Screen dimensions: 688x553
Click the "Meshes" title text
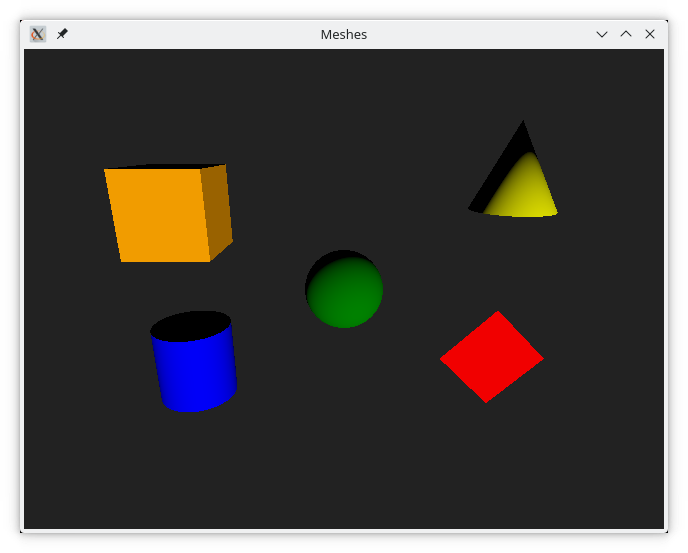pyautogui.click(x=343, y=34)
